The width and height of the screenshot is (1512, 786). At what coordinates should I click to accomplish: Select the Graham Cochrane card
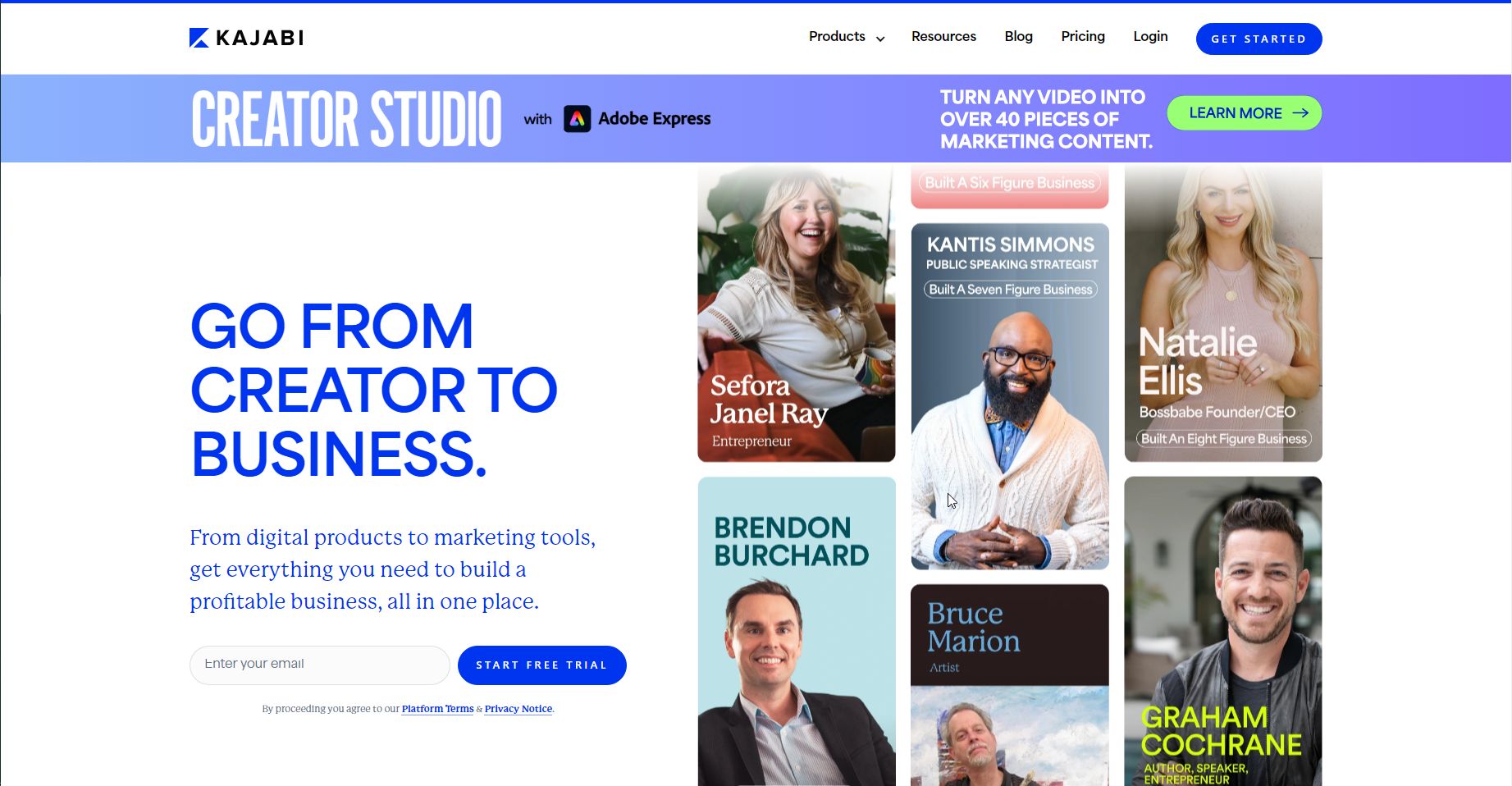pos(1222,632)
